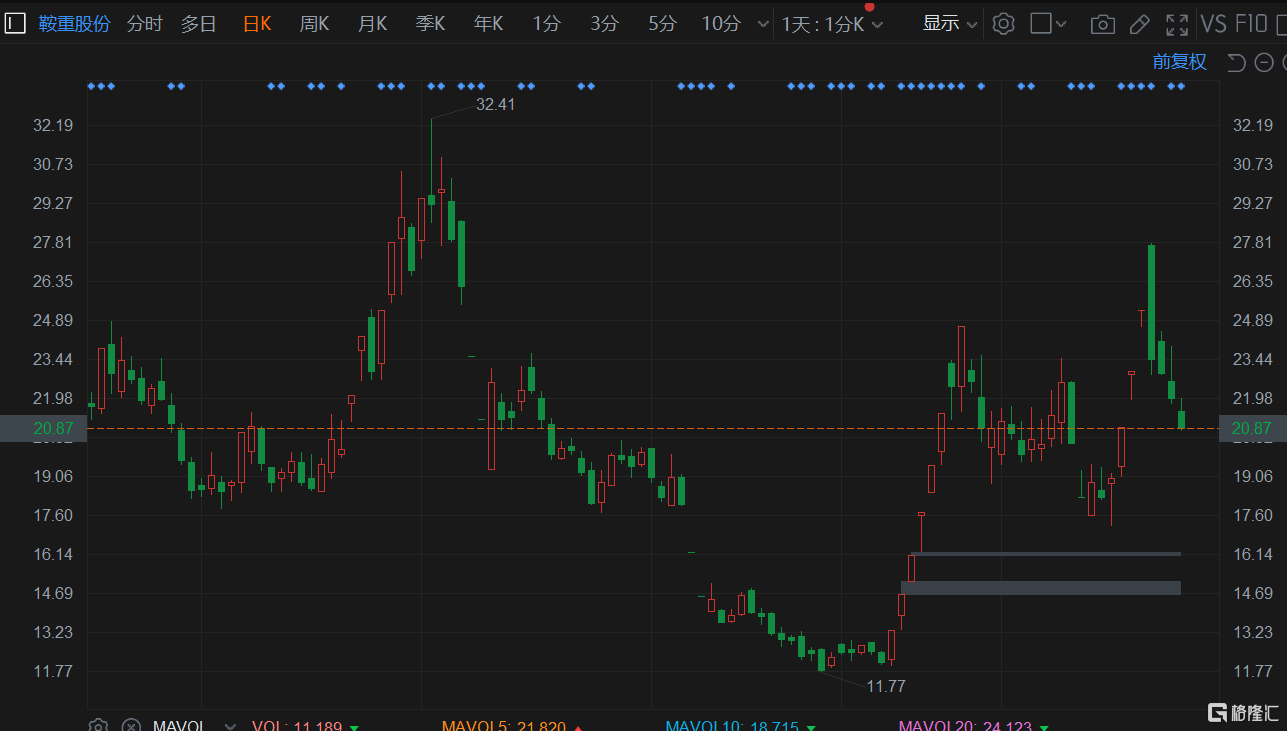
Task: Select the 日K daily candlestick tab
Action: [x=257, y=24]
